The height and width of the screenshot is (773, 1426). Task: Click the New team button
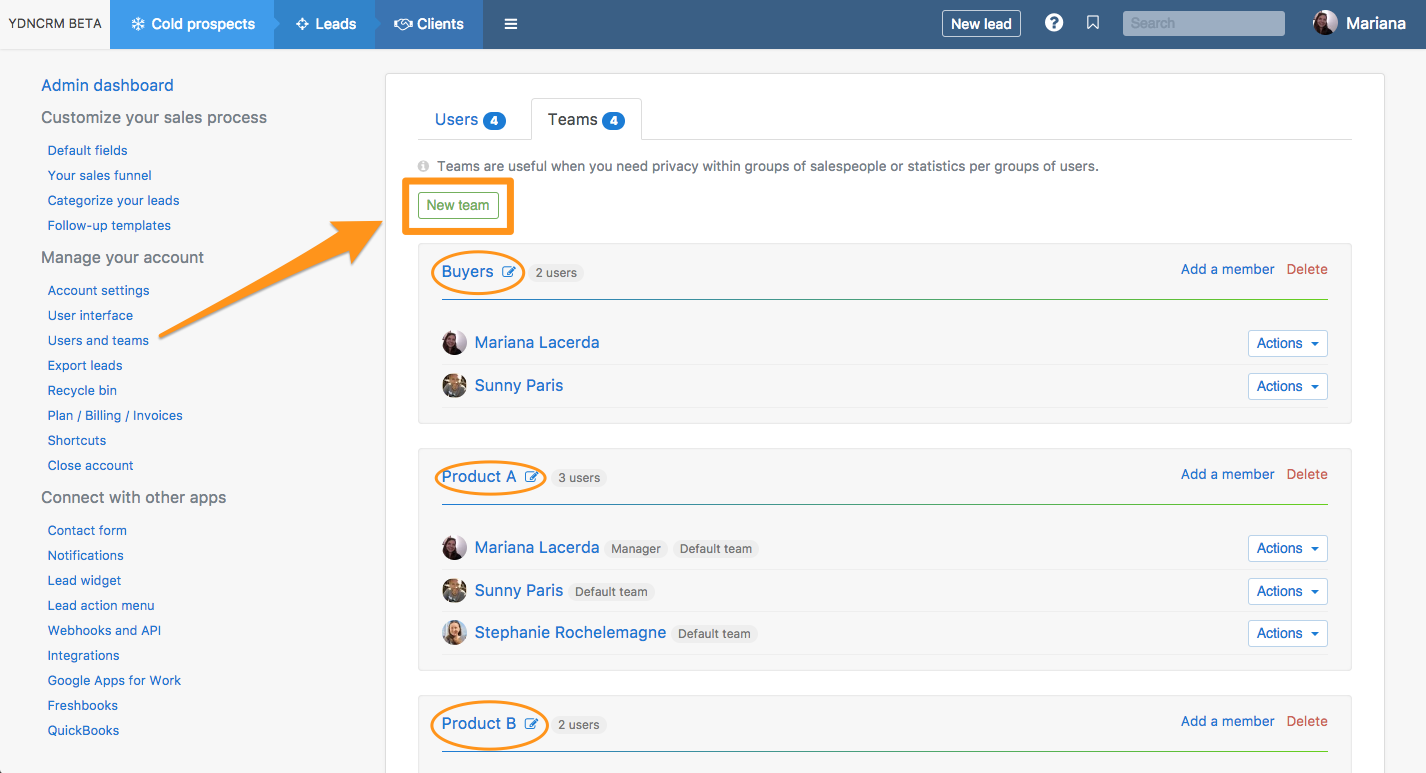(458, 205)
